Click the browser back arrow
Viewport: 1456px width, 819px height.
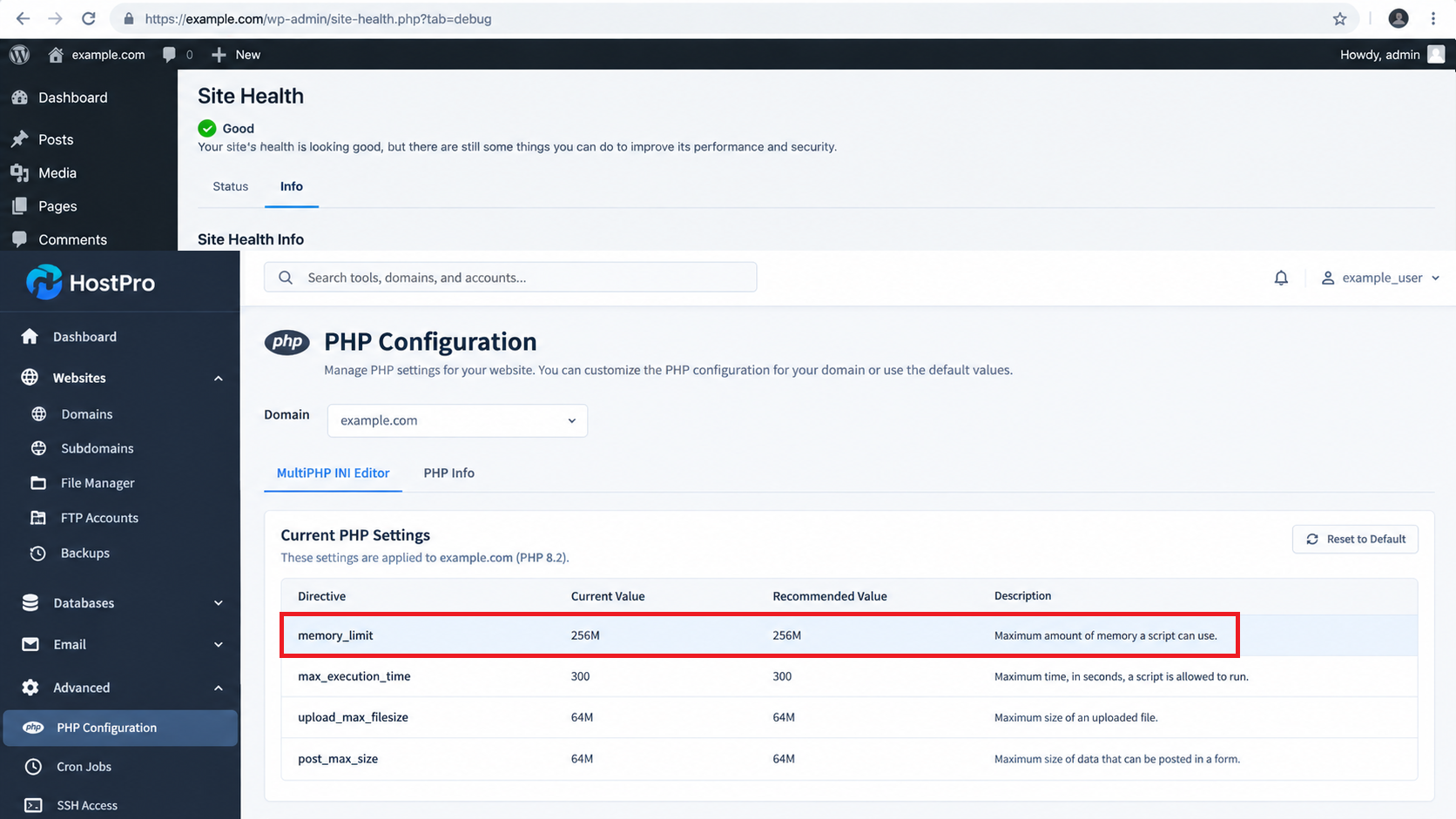[24, 18]
